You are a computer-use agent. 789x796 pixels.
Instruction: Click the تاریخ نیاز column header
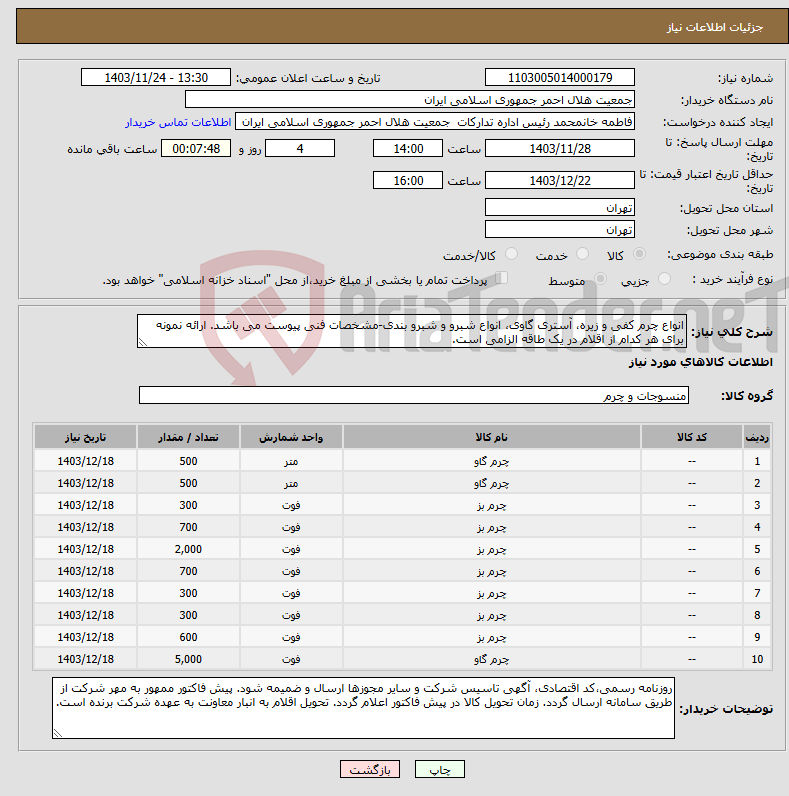click(x=85, y=437)
